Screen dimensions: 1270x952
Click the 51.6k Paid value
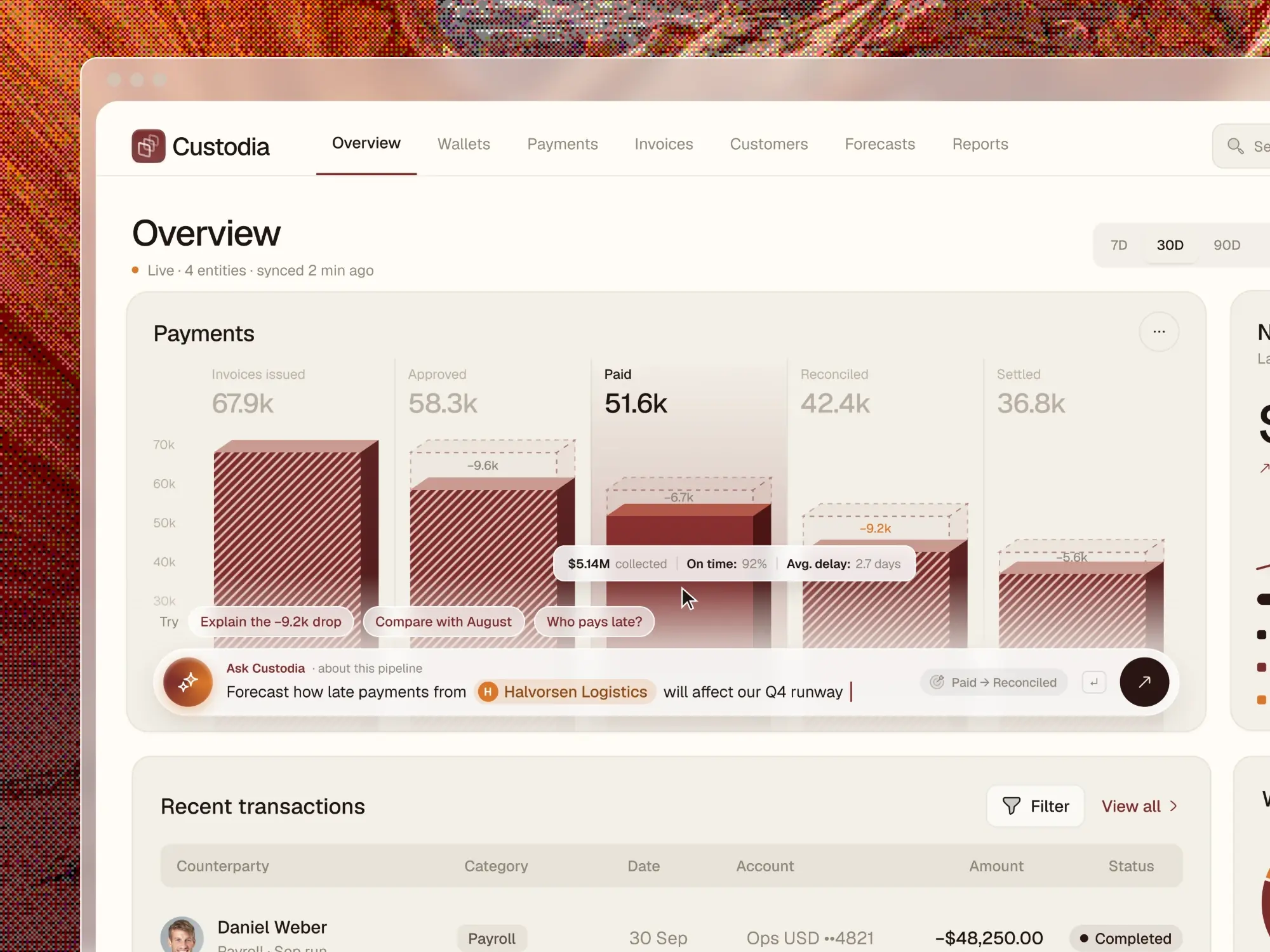[636, 404]
